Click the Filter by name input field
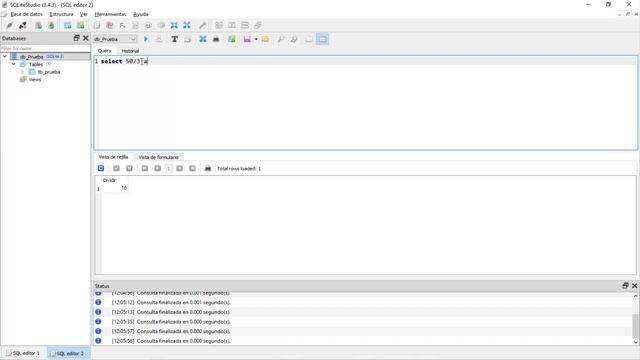The width and height of the screenshot is (640, 360). tap(45, 48)
